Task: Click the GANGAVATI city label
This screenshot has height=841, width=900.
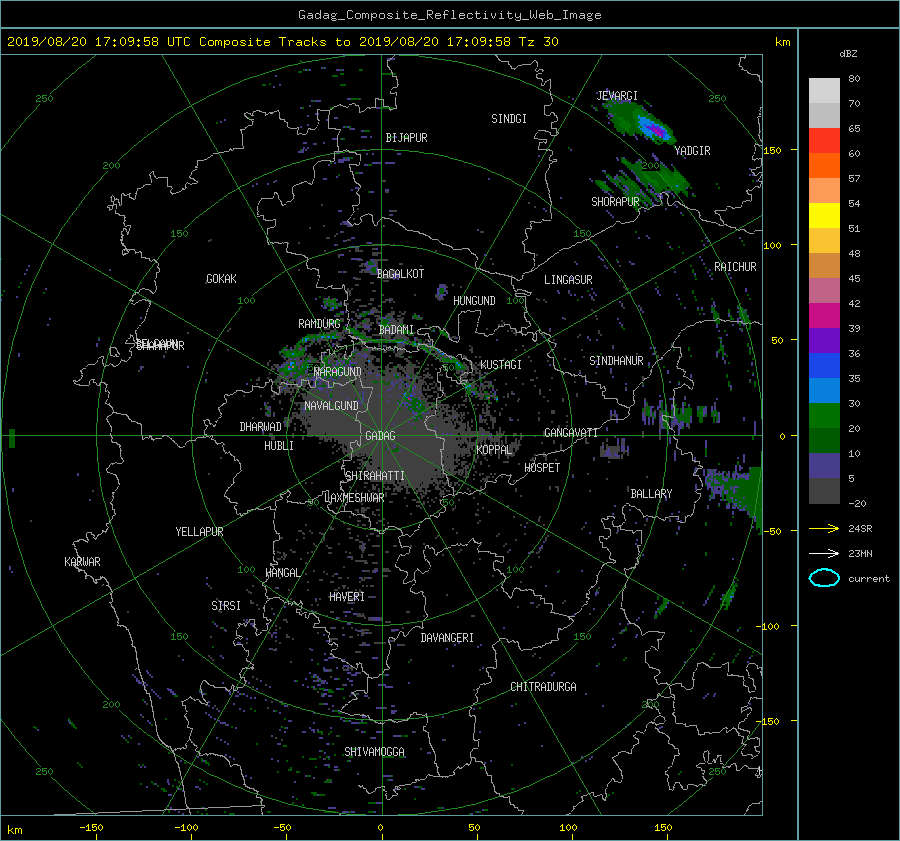Action: (571, 432)
